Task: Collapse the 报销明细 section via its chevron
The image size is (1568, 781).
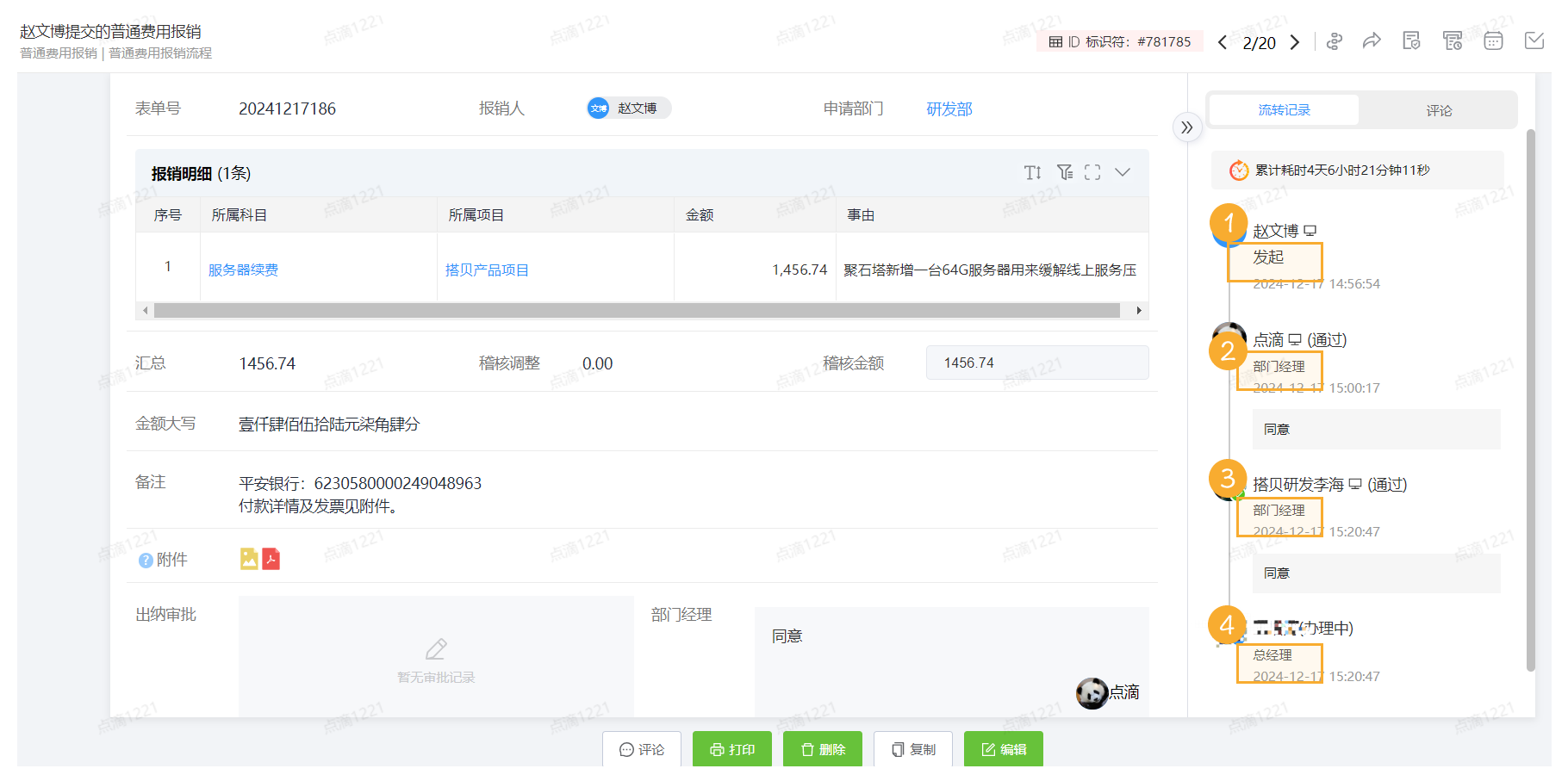Action: [x=1123, y=172]
